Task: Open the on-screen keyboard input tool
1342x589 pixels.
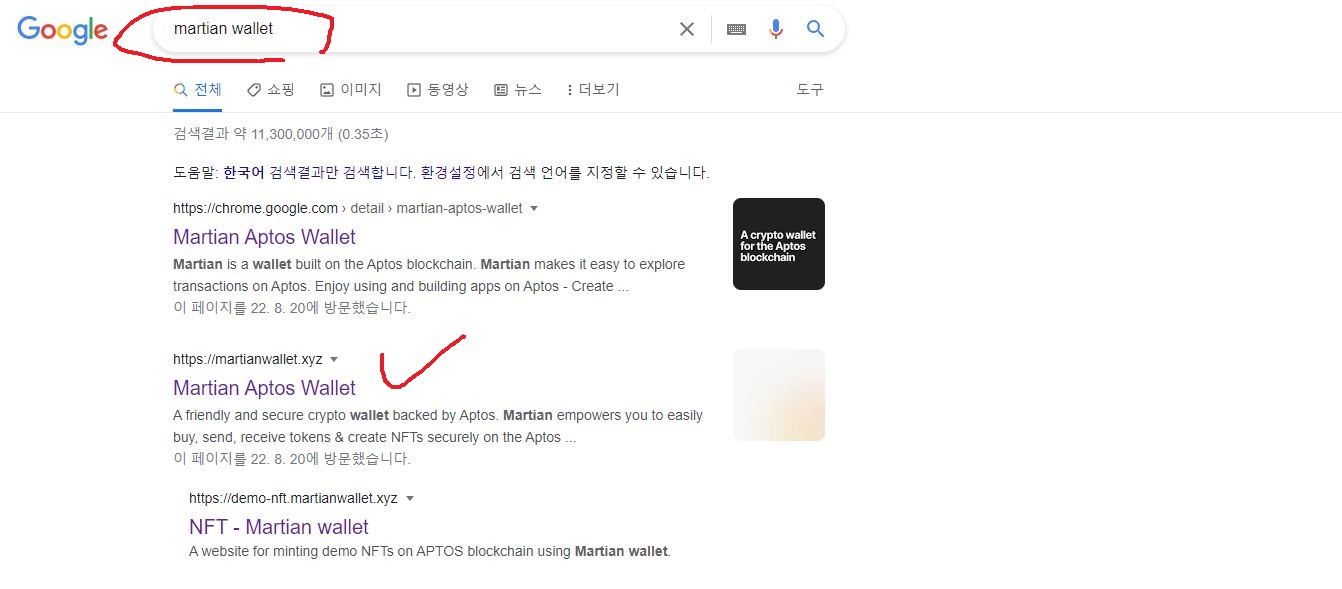Action: point(736,29)
